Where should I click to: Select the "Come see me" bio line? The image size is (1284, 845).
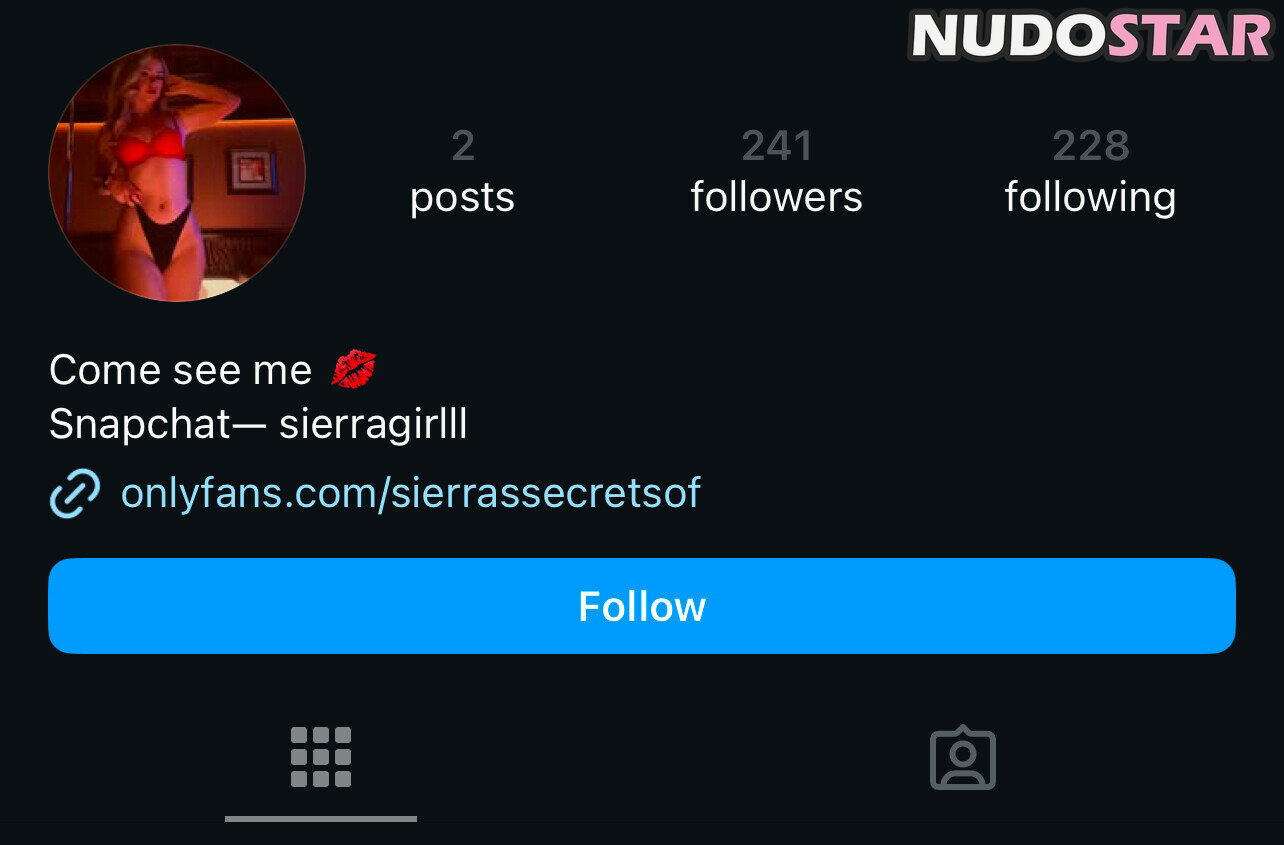point(181,370)
